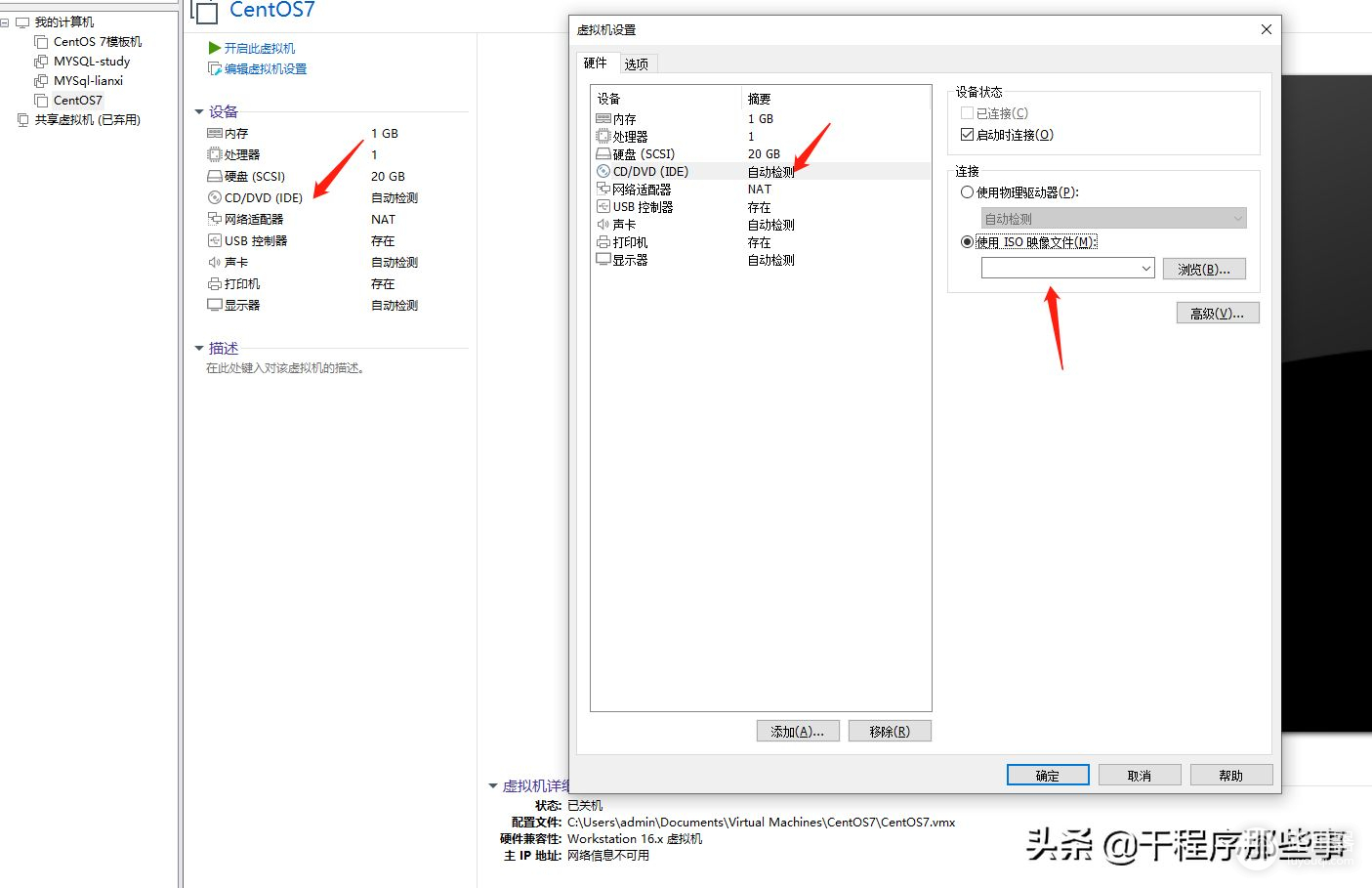Click the 20 GB summary cell in the dialog

click(765, 153)
